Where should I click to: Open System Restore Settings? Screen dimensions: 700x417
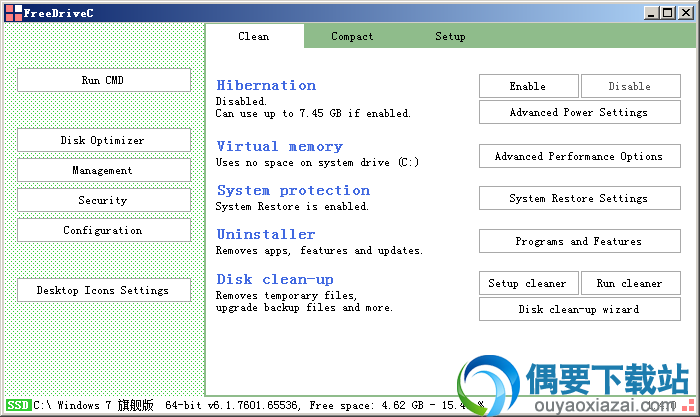(579, 198)
